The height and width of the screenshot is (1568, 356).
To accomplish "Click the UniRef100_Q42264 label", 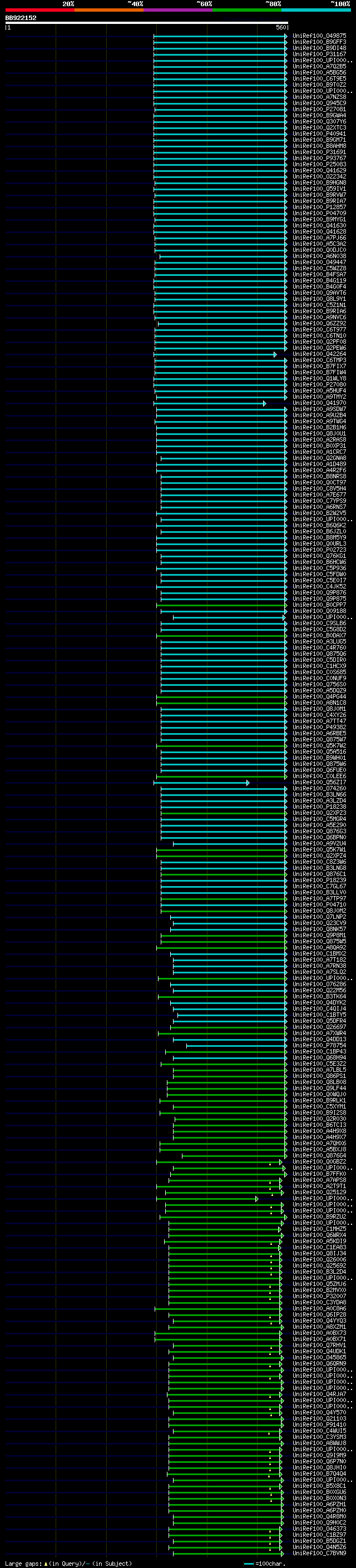I will 319,354.
